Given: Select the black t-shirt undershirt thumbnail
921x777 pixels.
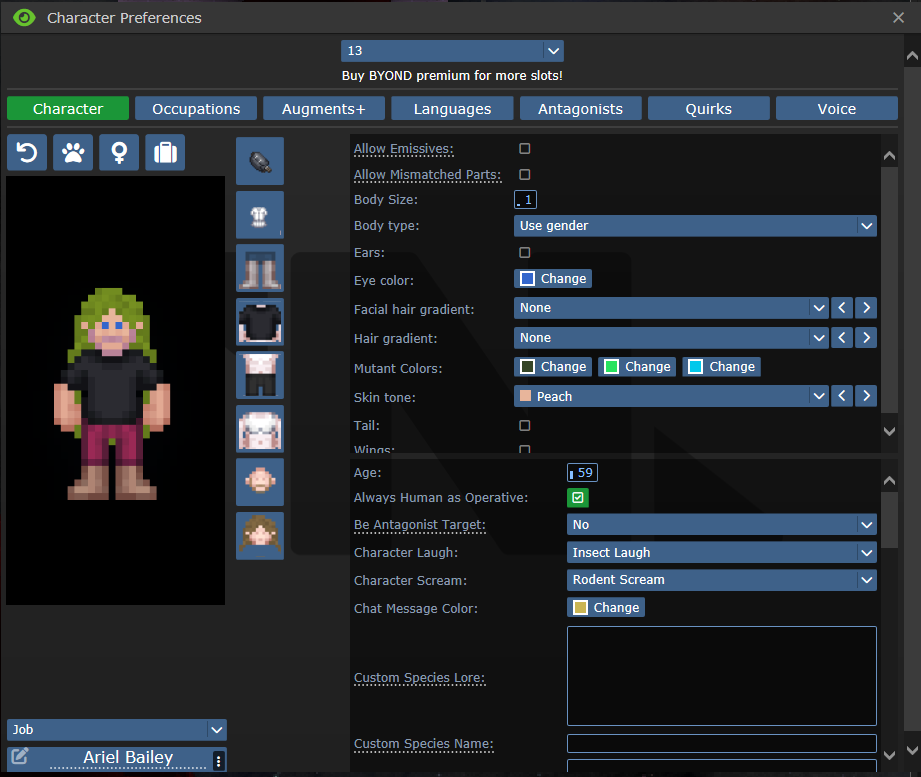Looking at the screenshot, I should coord(260,322).
